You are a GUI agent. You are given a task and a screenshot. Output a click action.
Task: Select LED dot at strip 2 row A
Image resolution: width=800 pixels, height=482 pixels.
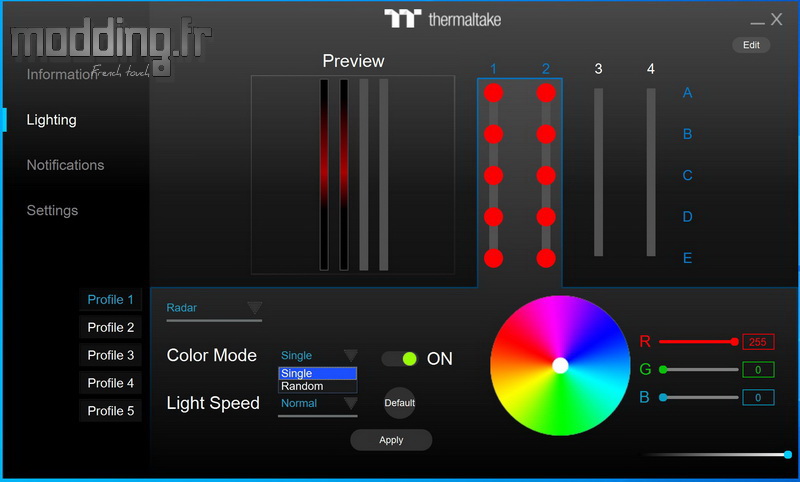(x=546, y=93)
